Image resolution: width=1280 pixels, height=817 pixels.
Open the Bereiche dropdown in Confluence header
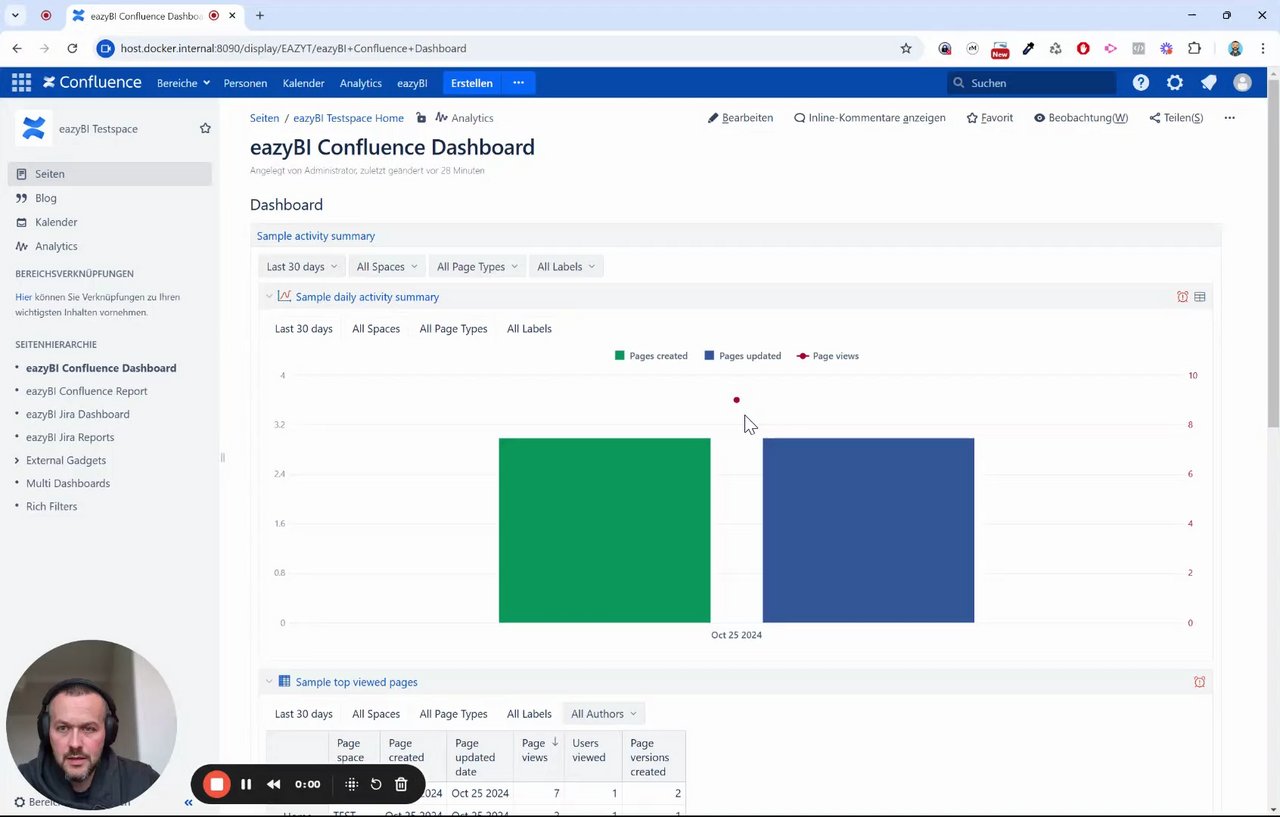pyautogui.click(x=183, y=83)
